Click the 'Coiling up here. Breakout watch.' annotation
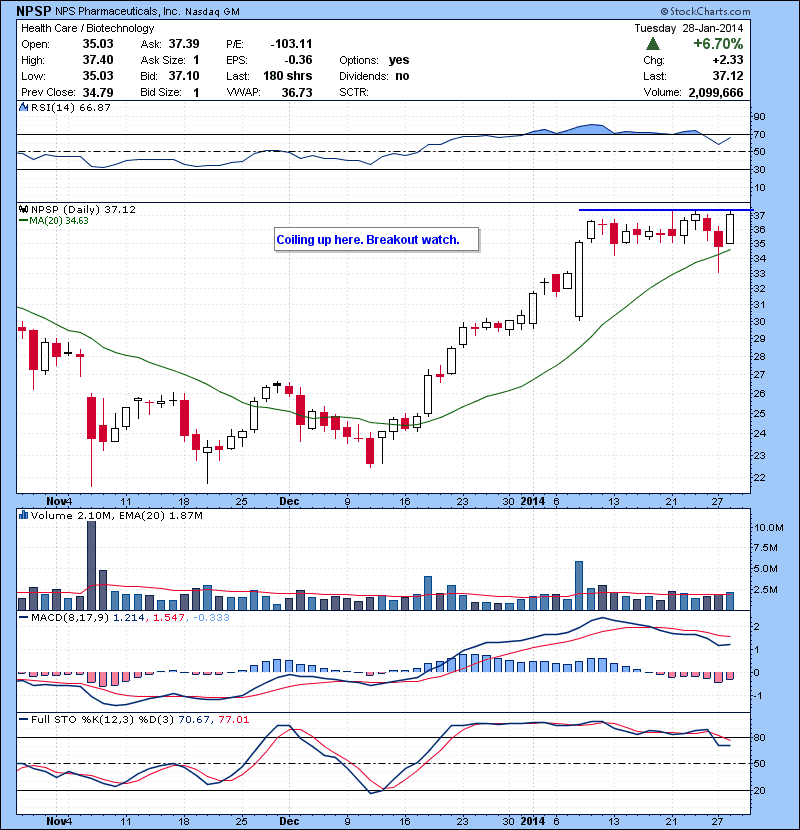Viewport: 800px width, 830px height. pyautogui.click(x=376, y=240)
